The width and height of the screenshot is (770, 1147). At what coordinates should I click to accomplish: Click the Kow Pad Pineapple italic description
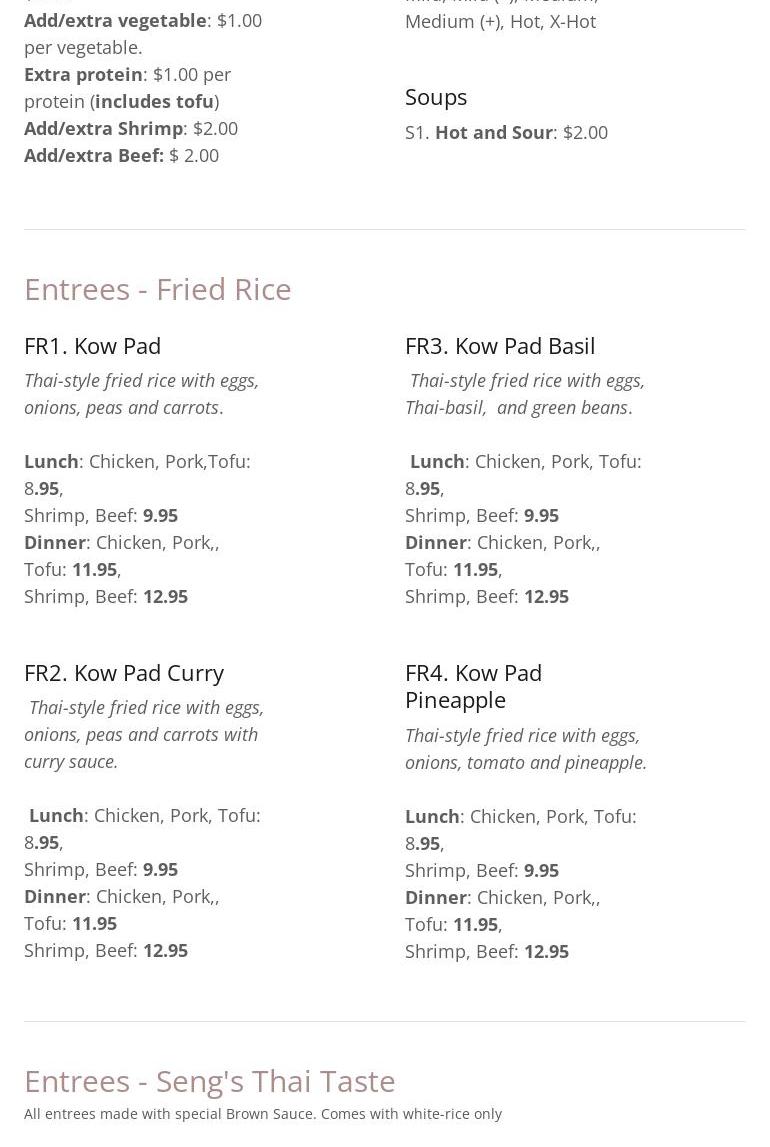[525, 748]
